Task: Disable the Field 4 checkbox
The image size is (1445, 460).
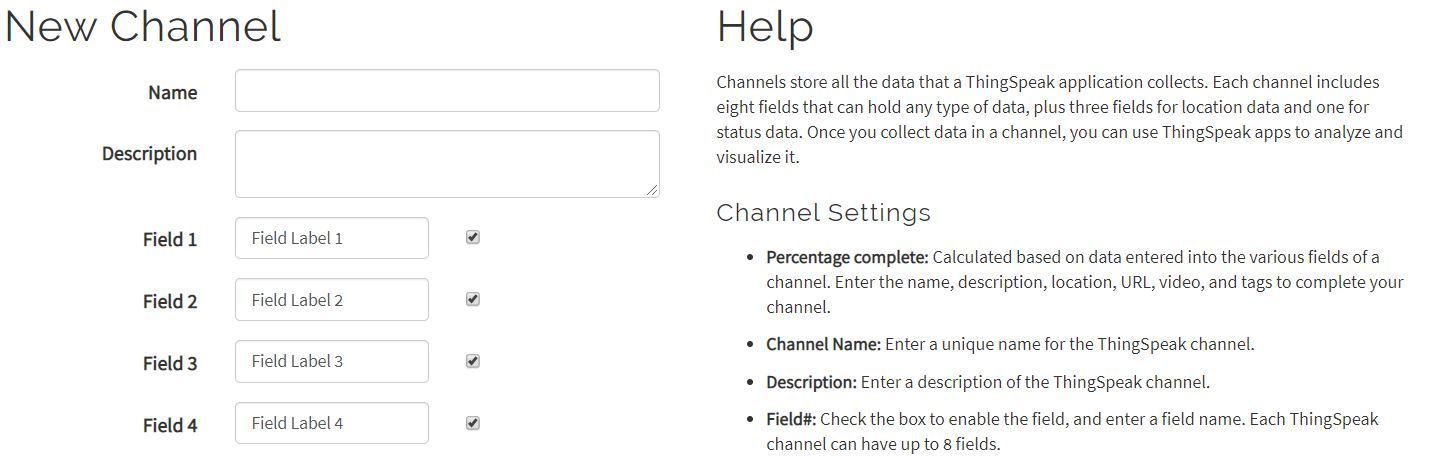Action: 473,423
